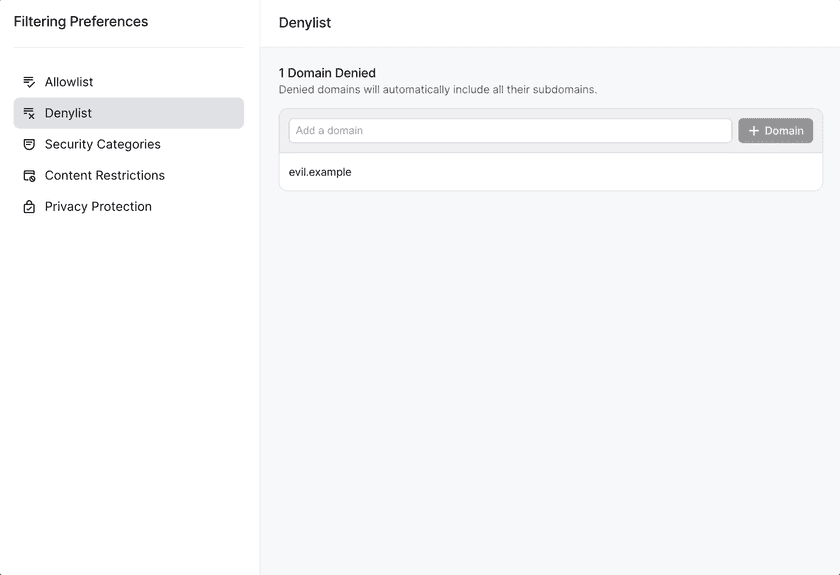Click the Privacy Protection lock icon
This screenshot has height=575, width=840.
click(29, 206)
